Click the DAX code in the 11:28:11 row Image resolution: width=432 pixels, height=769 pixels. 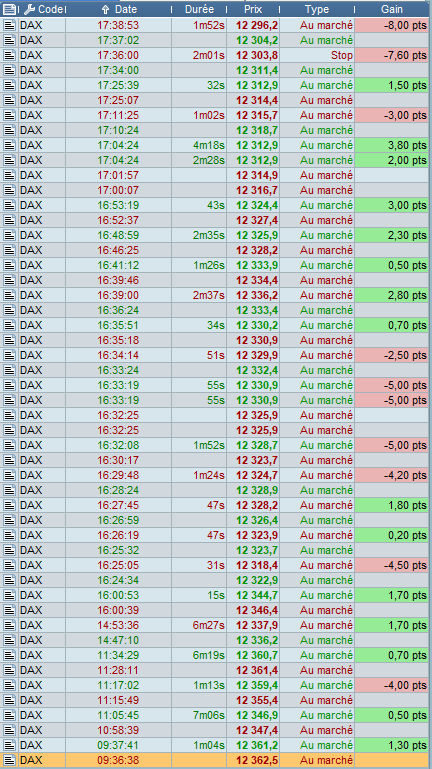31,670
